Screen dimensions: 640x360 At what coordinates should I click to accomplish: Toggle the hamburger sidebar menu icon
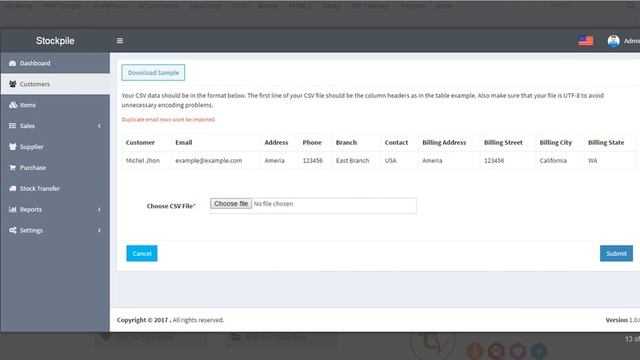[x=120, y=40]
